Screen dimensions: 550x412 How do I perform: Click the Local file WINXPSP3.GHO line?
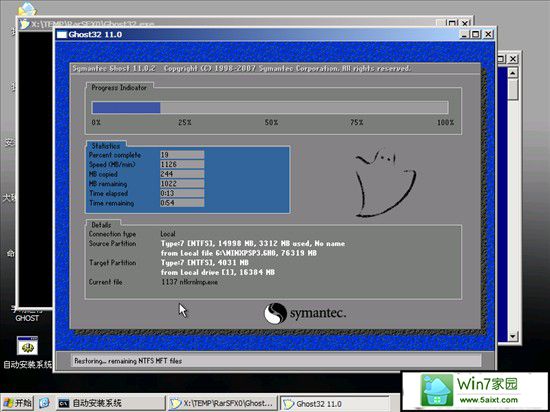pos(239,253)
